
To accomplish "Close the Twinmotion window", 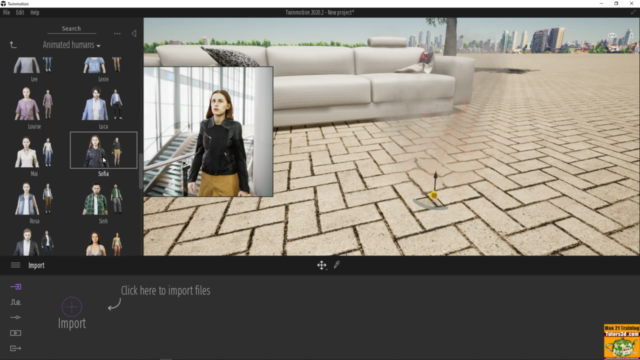I will [631, 3].
